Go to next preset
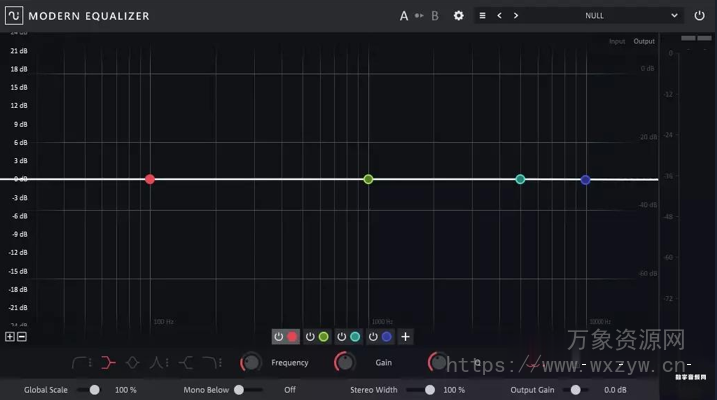 516,16
